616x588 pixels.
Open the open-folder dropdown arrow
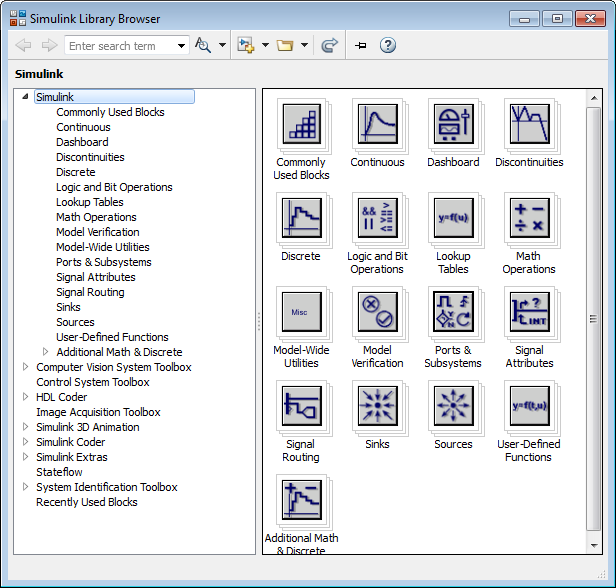(x=304, y=45)
